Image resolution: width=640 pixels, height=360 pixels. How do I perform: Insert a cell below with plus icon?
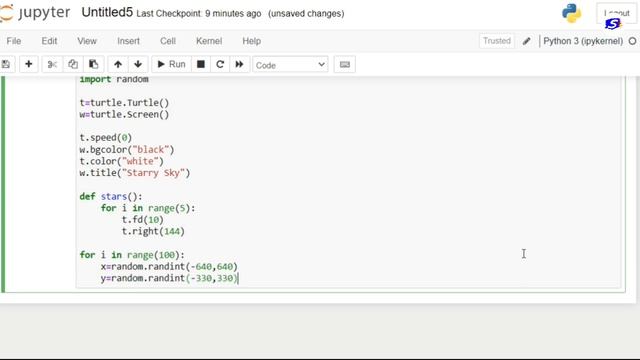[x=29, y=64]
